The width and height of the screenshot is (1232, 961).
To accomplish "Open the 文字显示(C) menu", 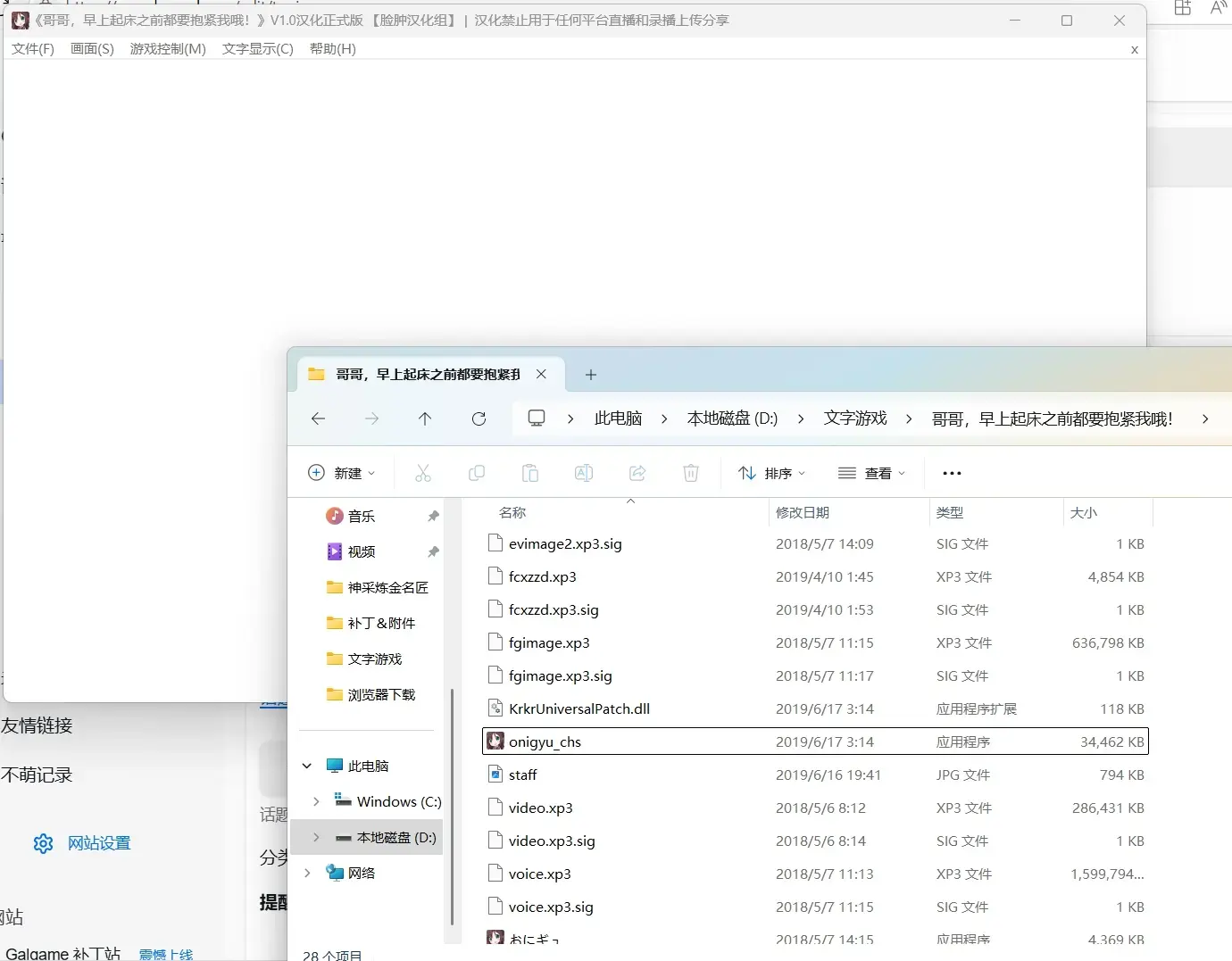I will pos(258,49).
